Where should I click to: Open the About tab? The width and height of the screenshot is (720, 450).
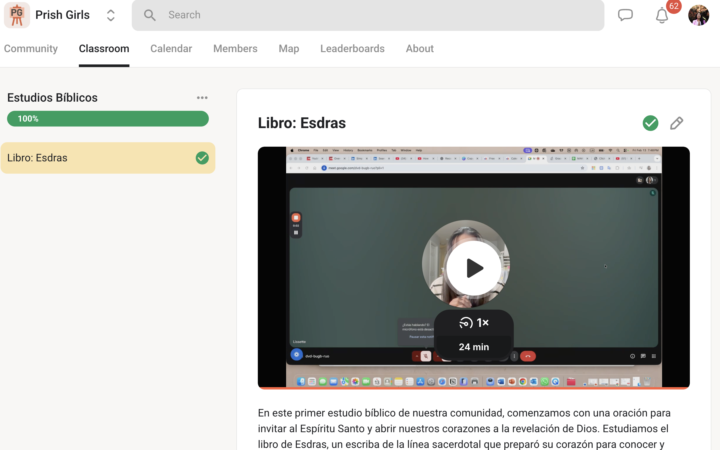(x=419, y=49)
